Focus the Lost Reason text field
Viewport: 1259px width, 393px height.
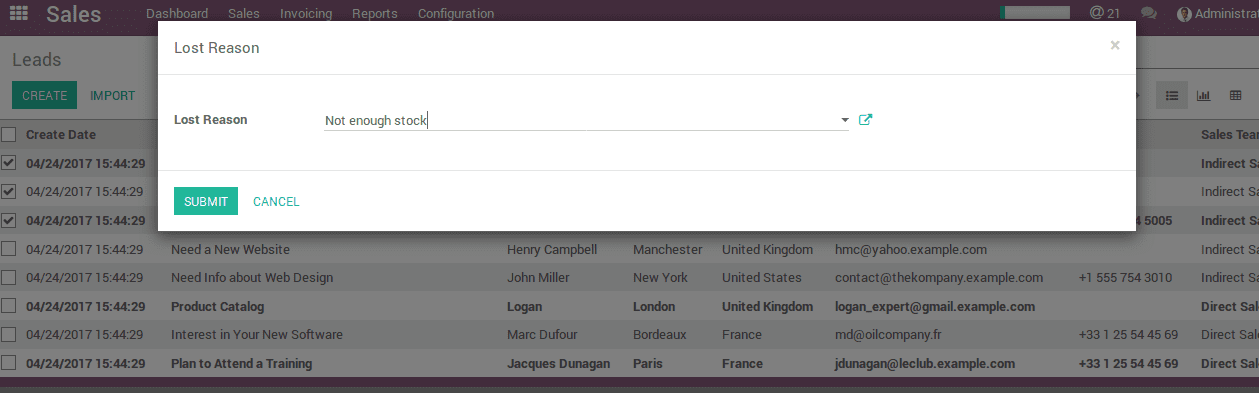click(x=580, y=120)
